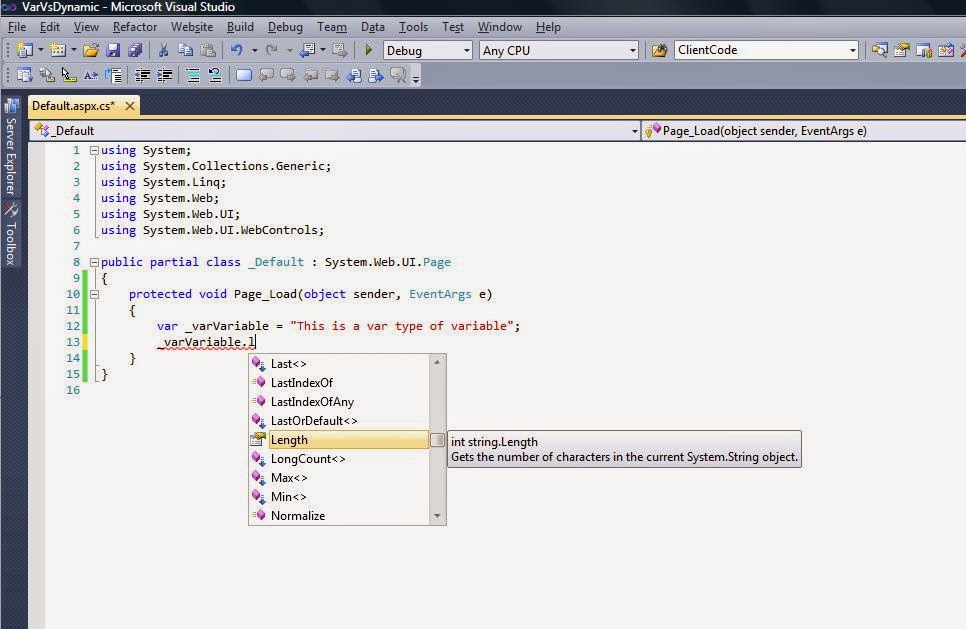
Task: Close the Default.aspx.cs tab
Action: tap(129, 106)
